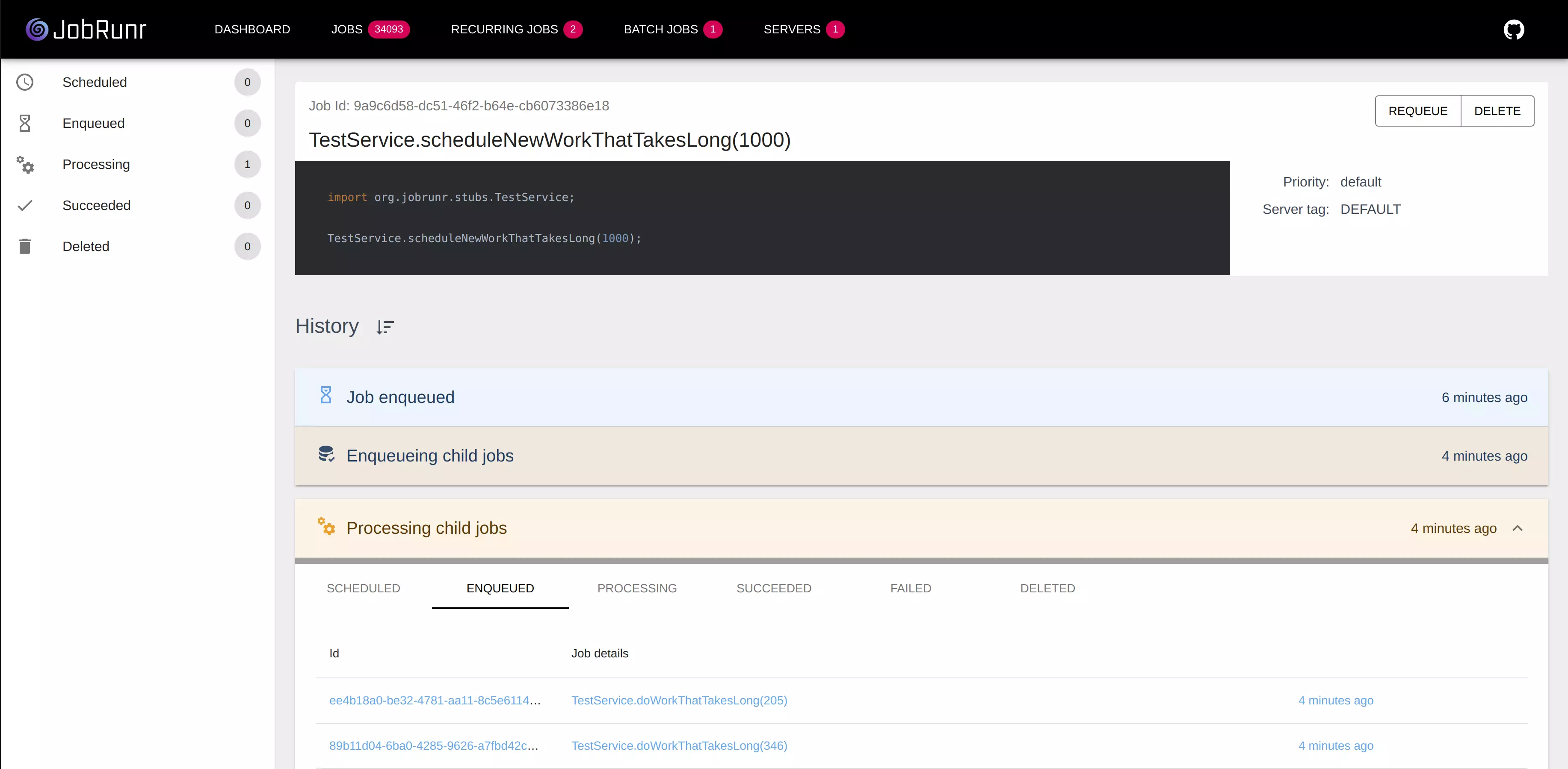The height and width of the screenshot is (769, 1568).
Task: Open Recurring Jobs in the top navigation
Action: [x=504, y=29]
